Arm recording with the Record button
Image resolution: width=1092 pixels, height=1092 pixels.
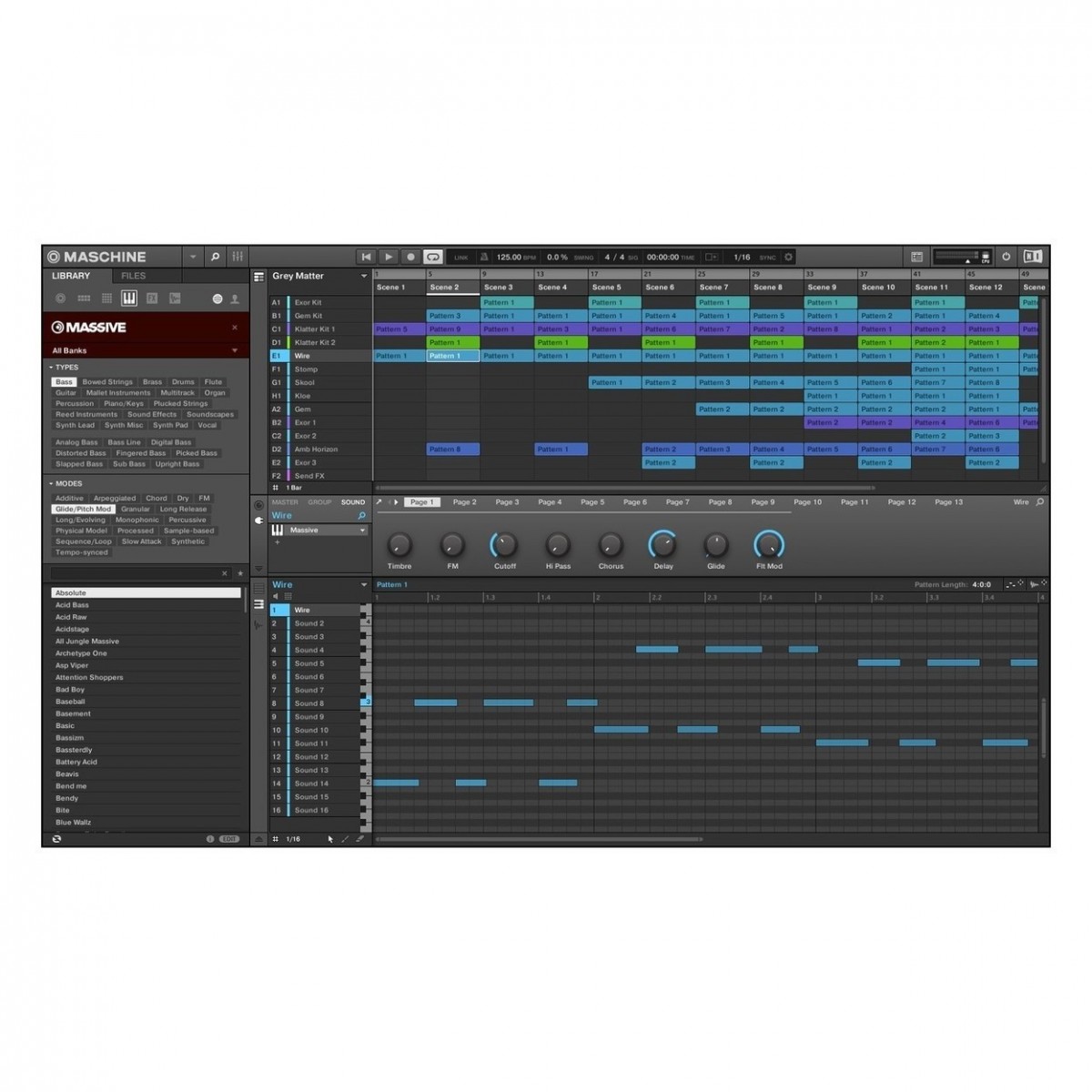[x=410, y=258]
